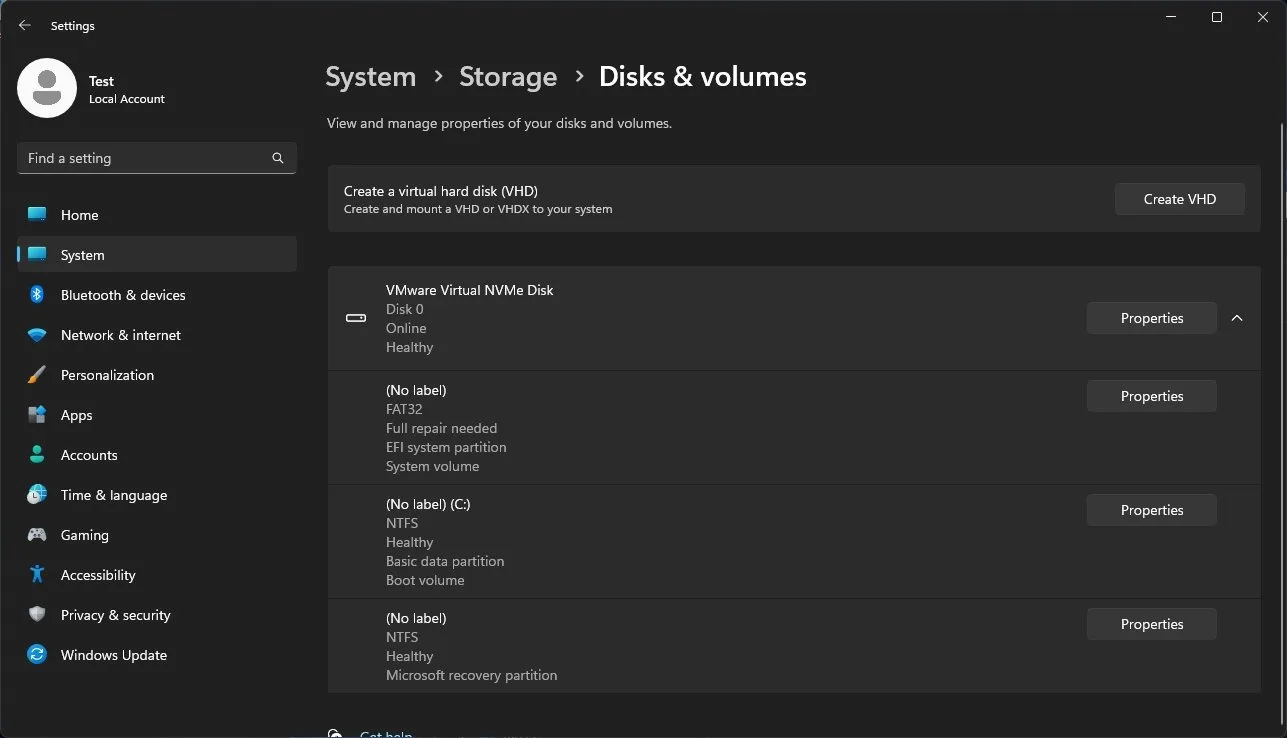Click the search magnifier icon

point(278,158)
